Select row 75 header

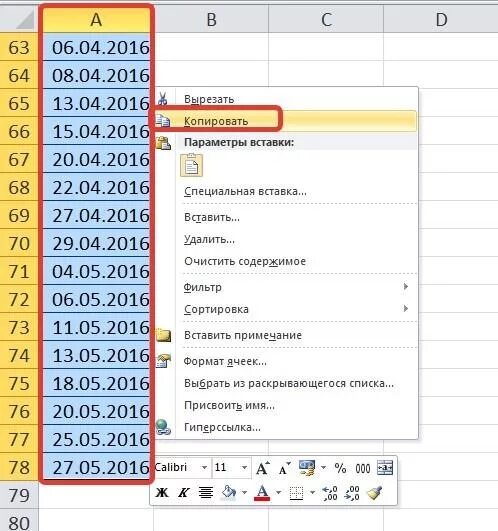[19, 383]
